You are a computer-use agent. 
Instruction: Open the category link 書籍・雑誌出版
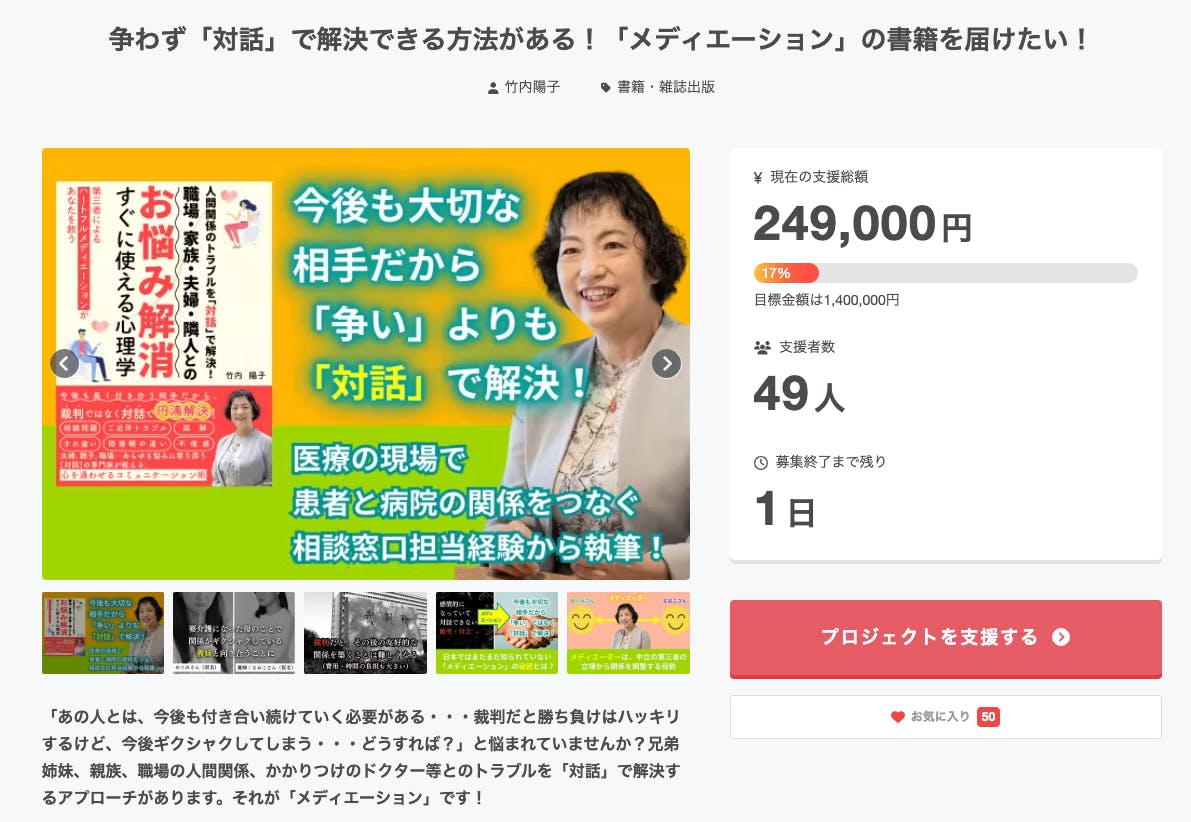(x=666, y=87)
